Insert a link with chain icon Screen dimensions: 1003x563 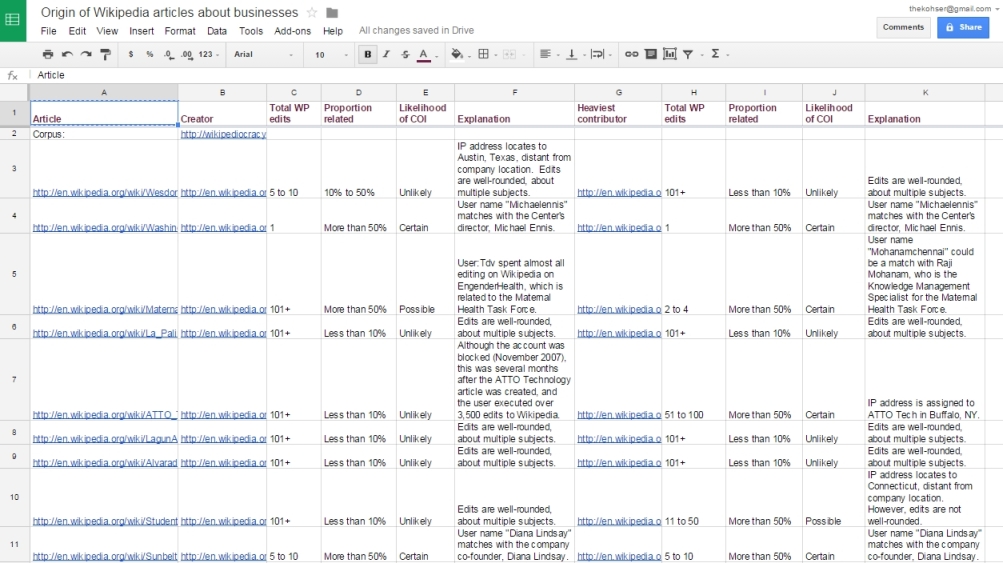click(631, 54)
